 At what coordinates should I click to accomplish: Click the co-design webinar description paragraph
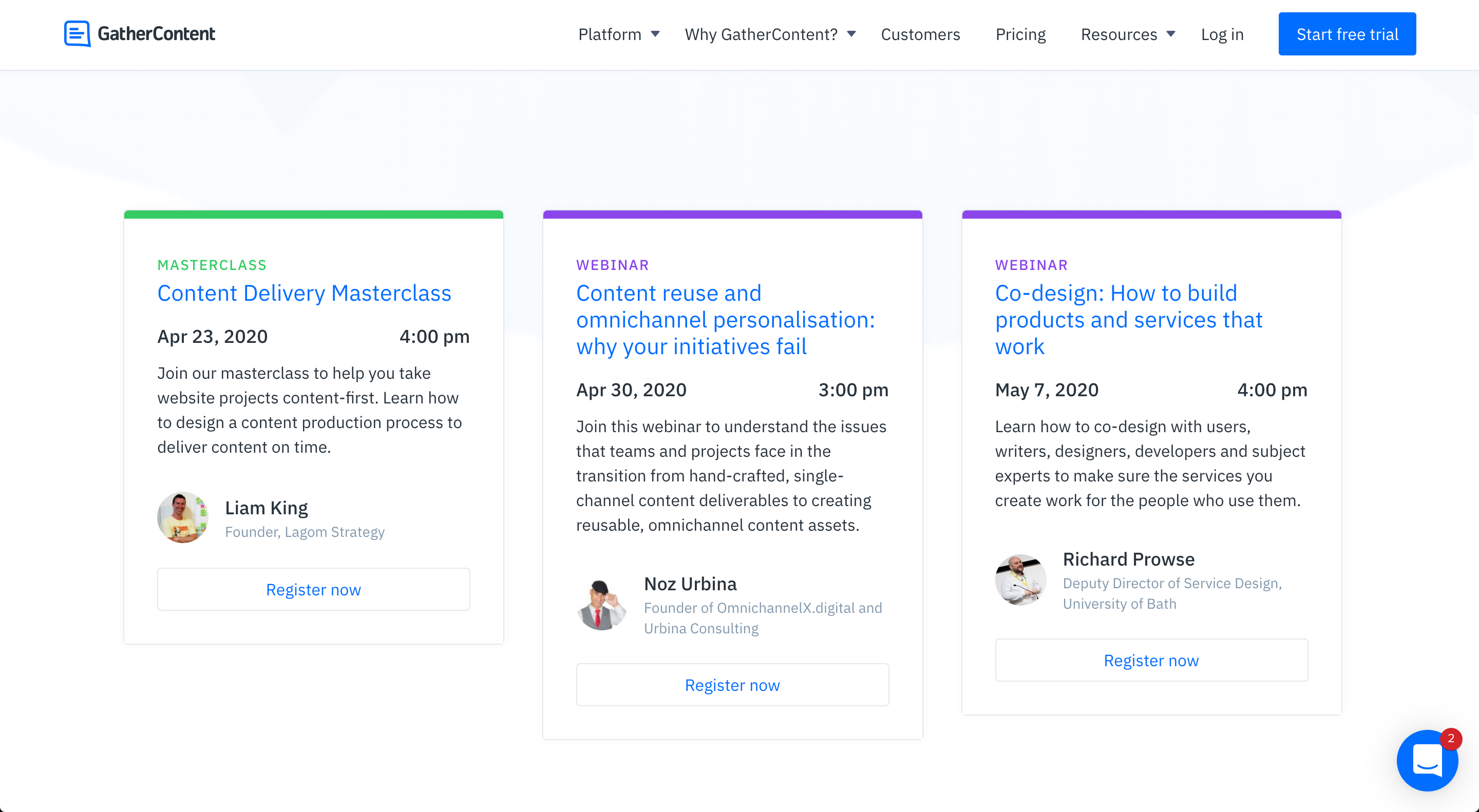pos(1150,463)
